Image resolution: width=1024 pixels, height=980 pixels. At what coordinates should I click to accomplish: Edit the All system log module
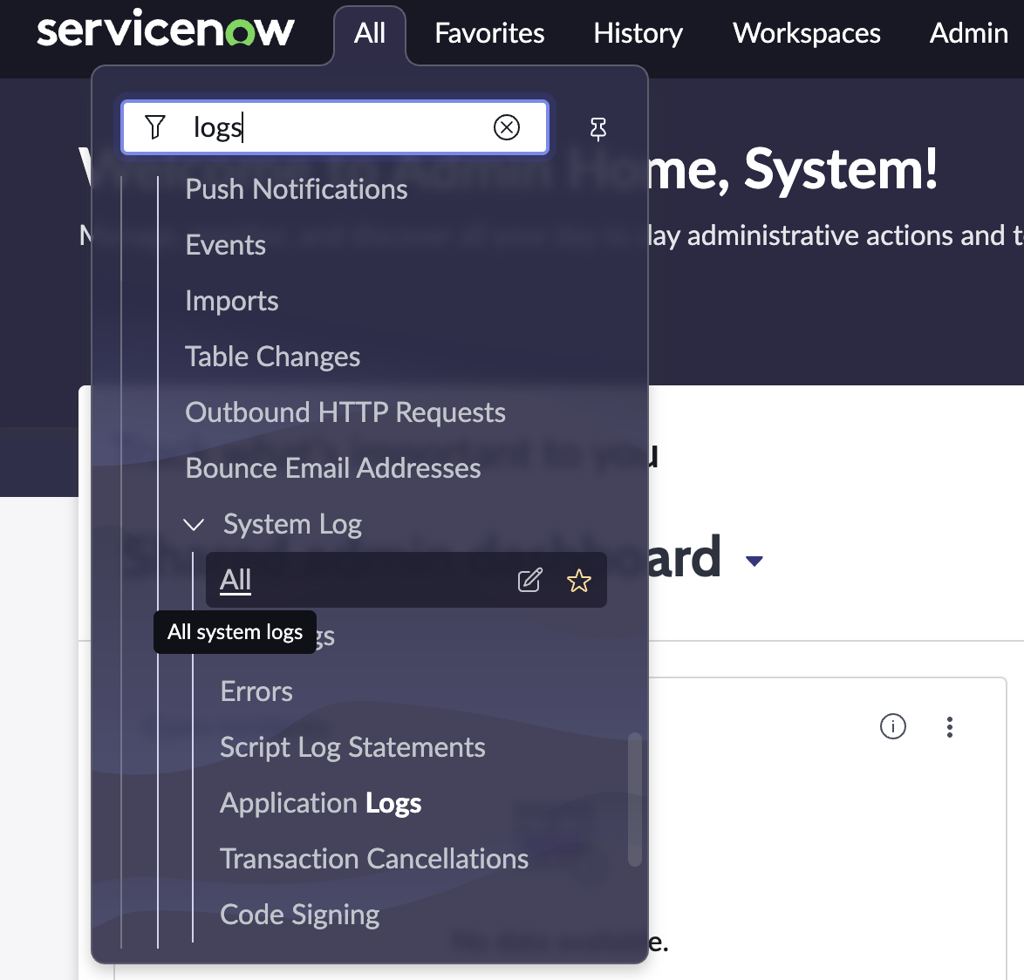coord(530,580)
